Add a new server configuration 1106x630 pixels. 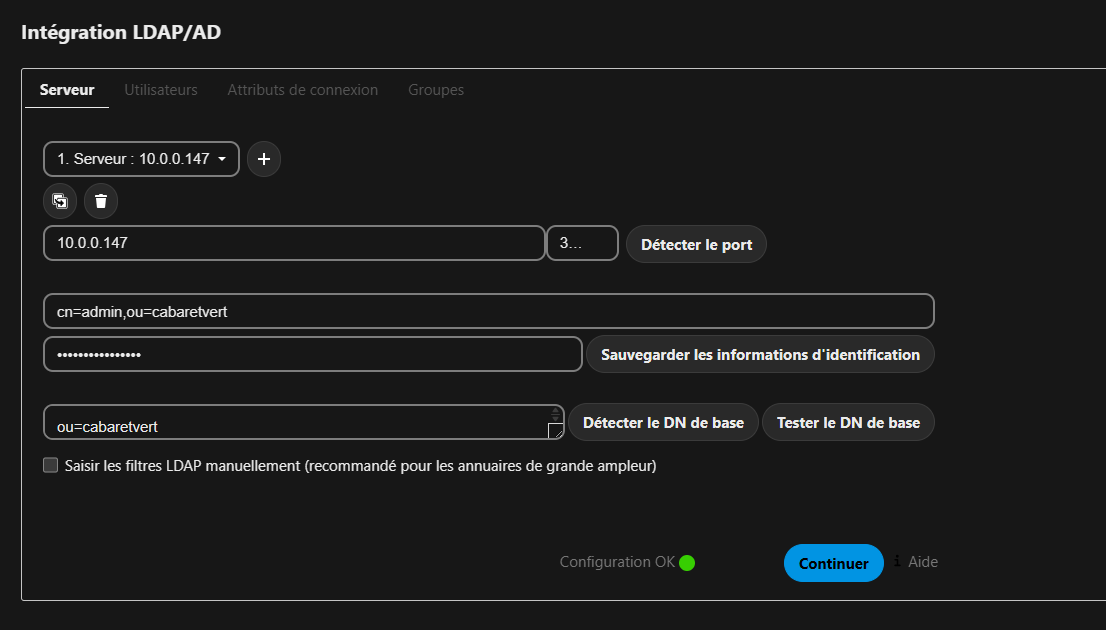tap(264, 159)
